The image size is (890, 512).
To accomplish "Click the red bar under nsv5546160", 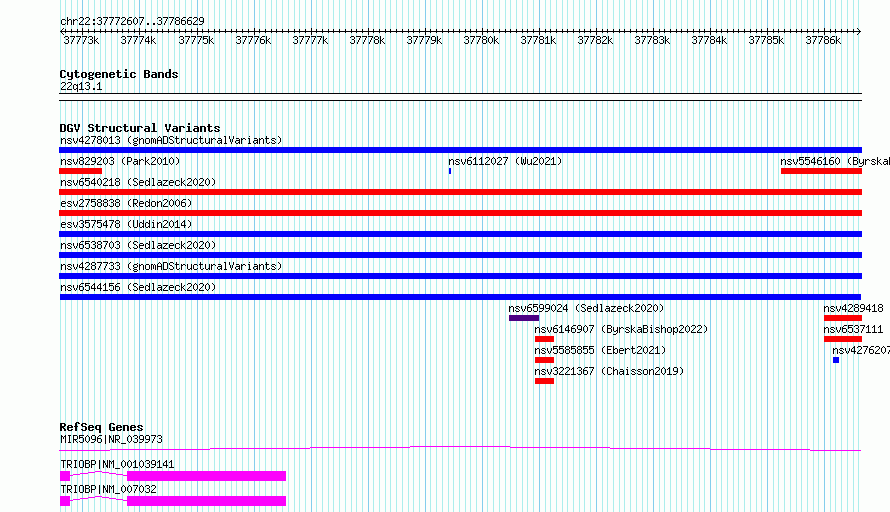I will 821,171.
